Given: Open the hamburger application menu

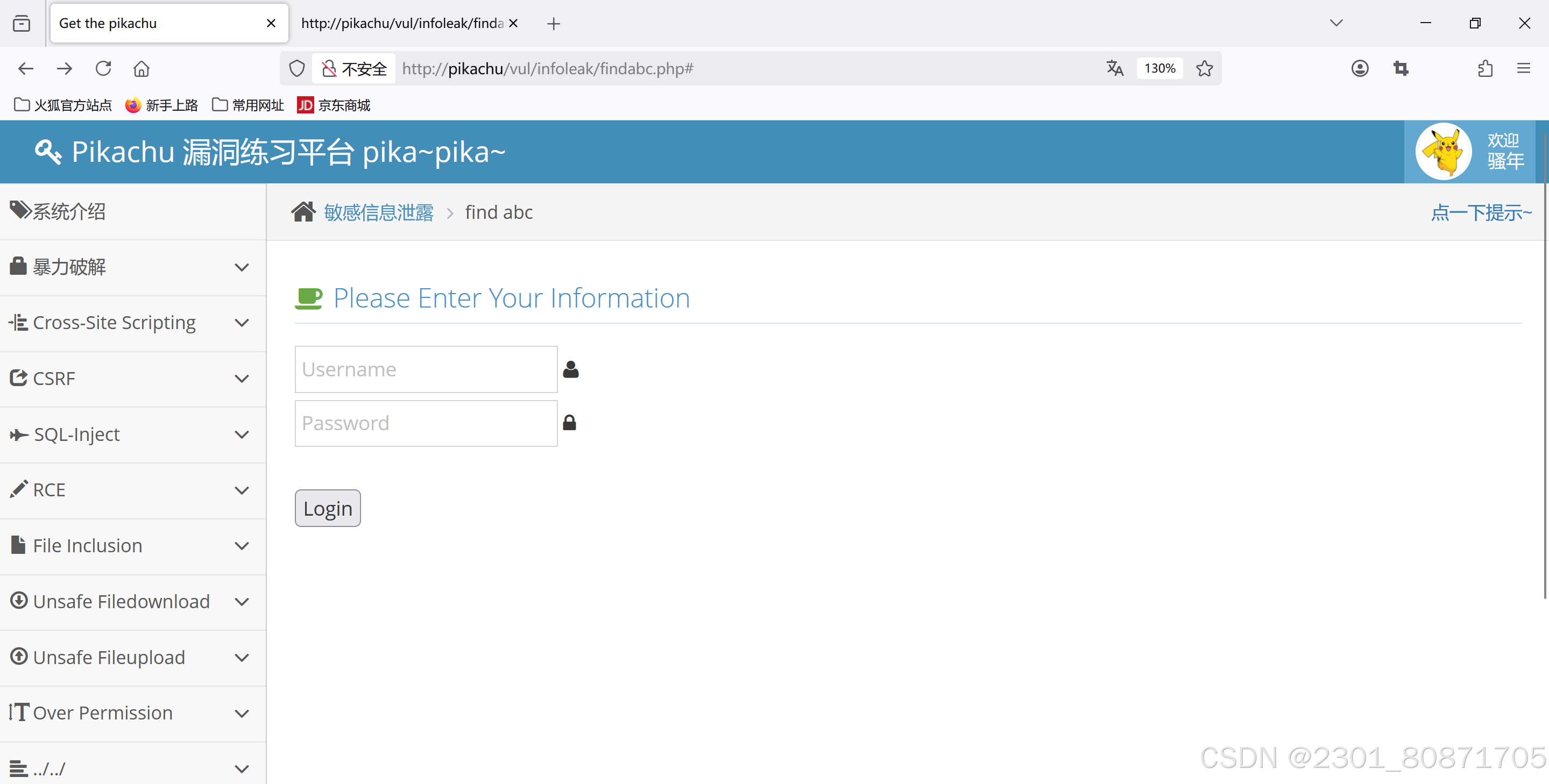Looking at the screenshot, I should coord(1523,68).
